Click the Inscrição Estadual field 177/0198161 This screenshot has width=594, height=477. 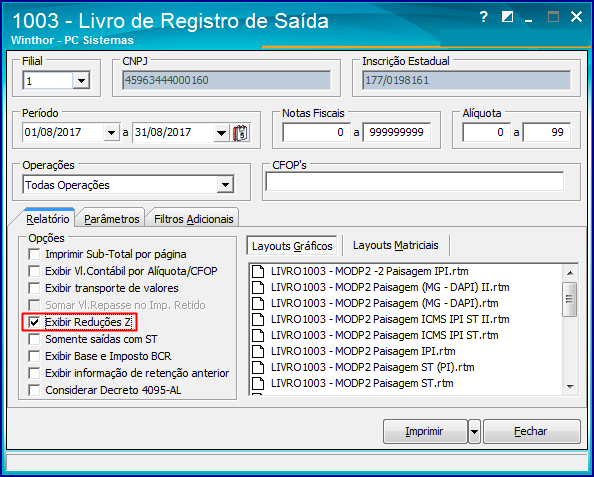466,80
